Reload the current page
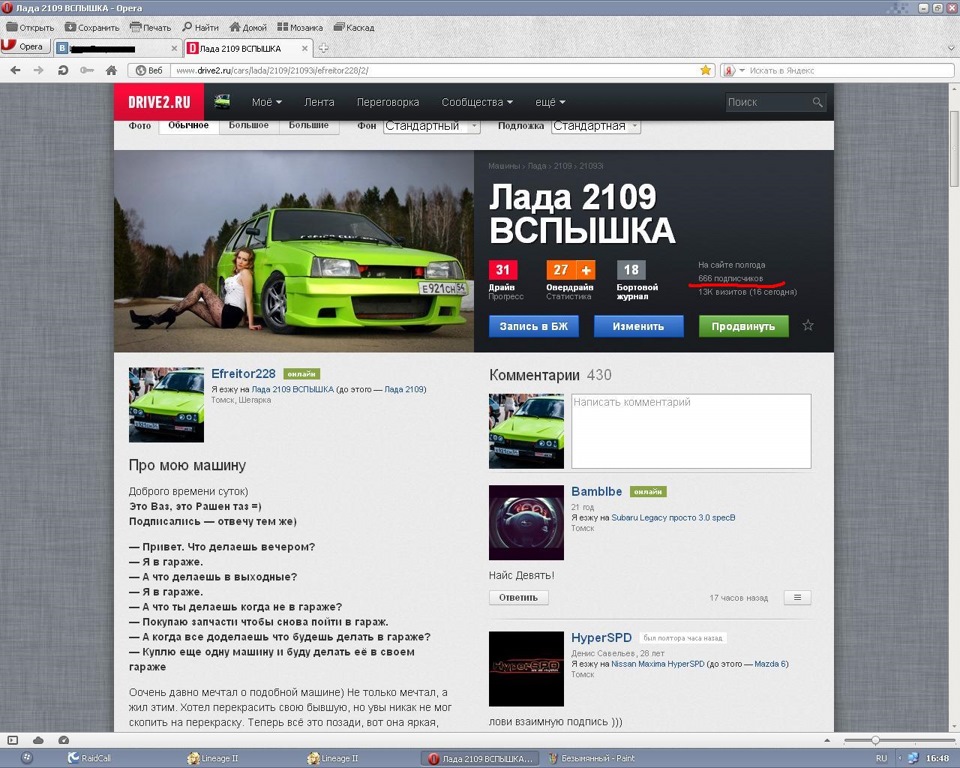Viewport: 960px width, 768px height. (62, 70)
